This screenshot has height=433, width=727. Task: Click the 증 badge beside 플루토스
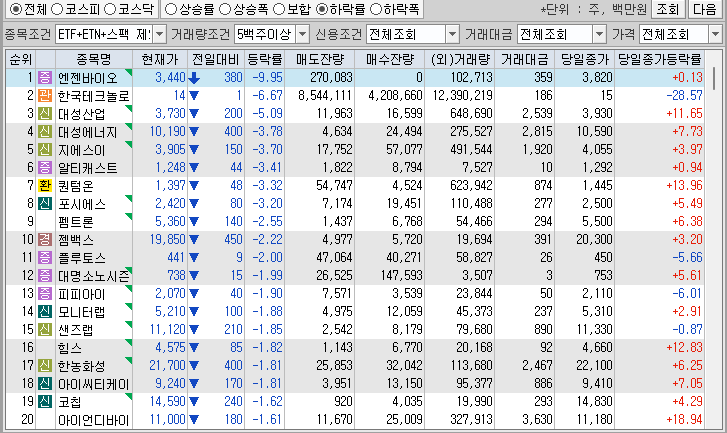45,257
